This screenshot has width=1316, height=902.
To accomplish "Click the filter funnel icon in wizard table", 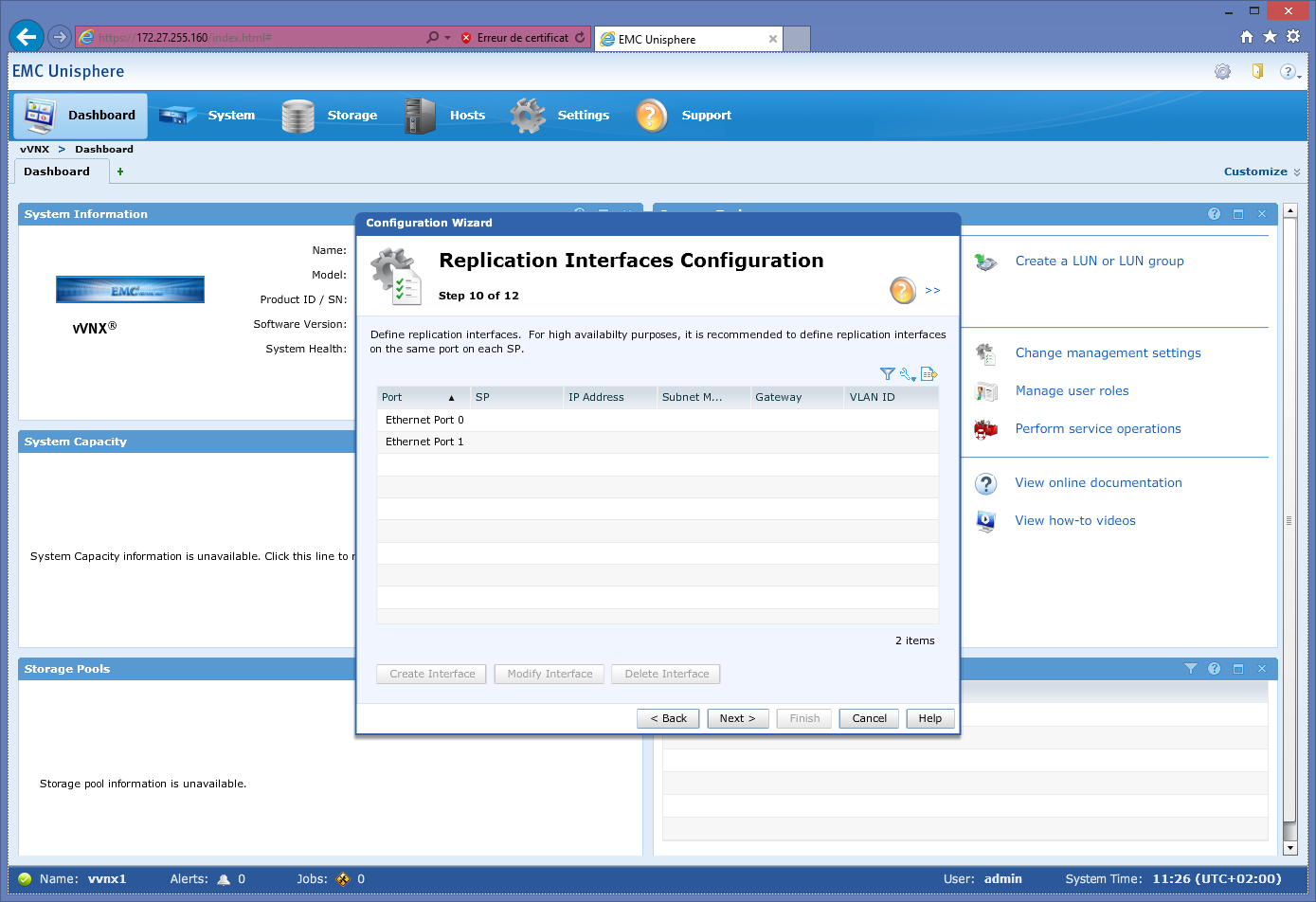I will (x=887, y=374).
